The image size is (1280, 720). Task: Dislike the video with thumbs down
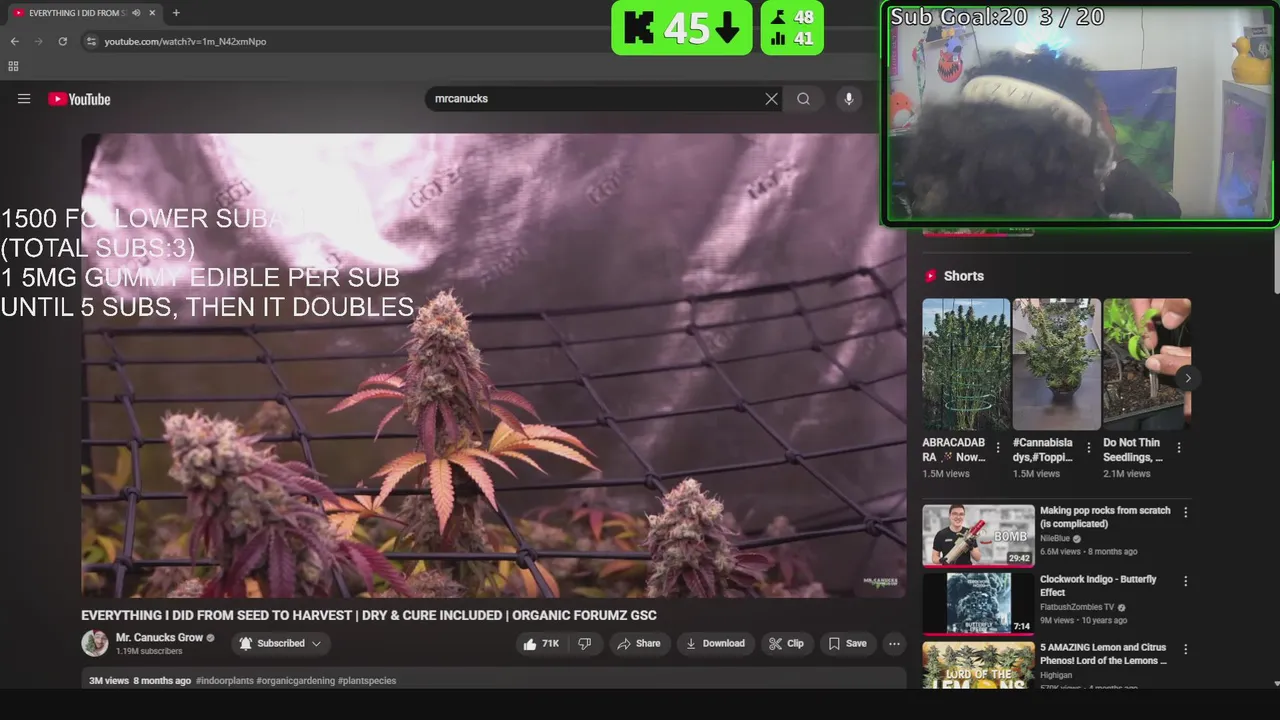tap(585, 644)
